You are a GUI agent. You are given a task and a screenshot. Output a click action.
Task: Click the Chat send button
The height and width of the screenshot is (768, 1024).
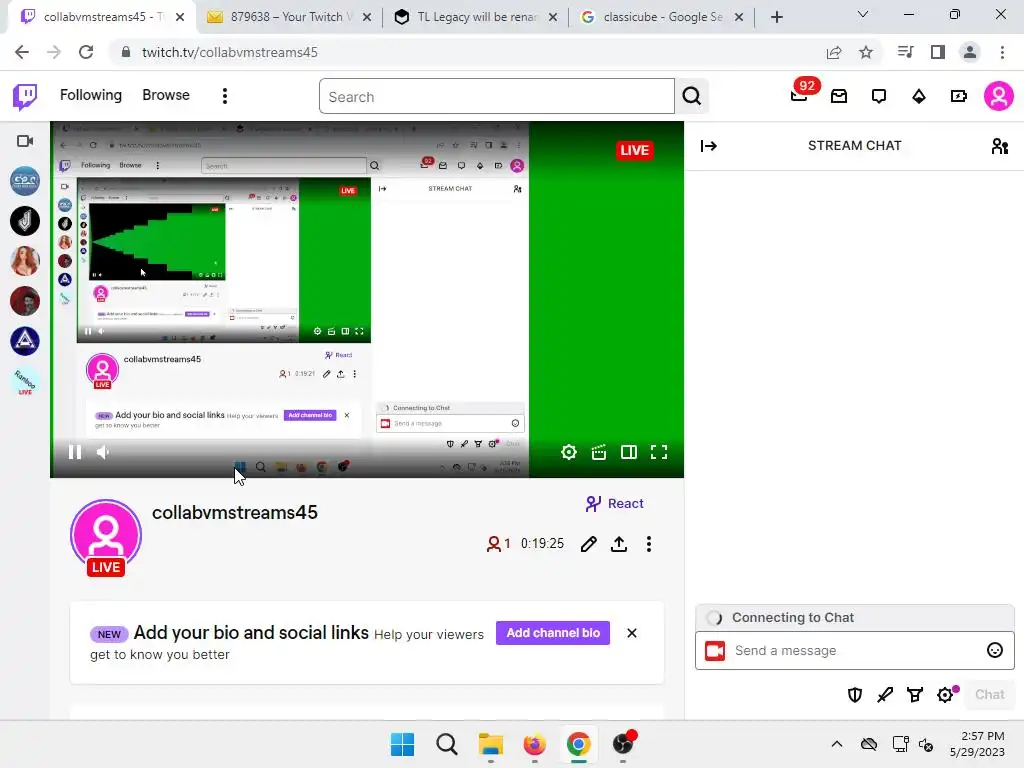(989, 695)
